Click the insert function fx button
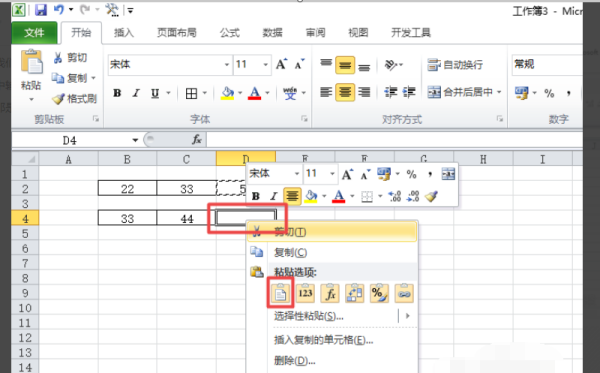This screenshot has height=373, width=600. point(197,140)
